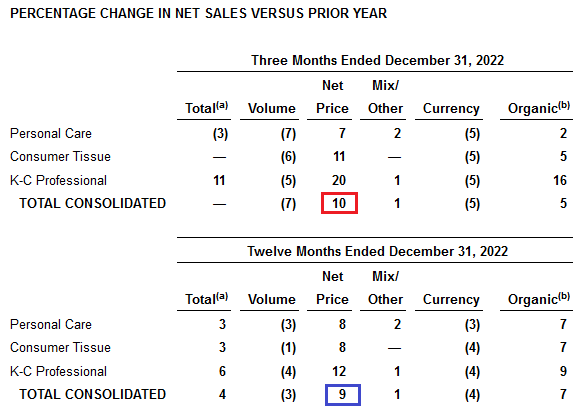
Task: Click the K-C Professional net price value 20
Action: pos(339,180)
